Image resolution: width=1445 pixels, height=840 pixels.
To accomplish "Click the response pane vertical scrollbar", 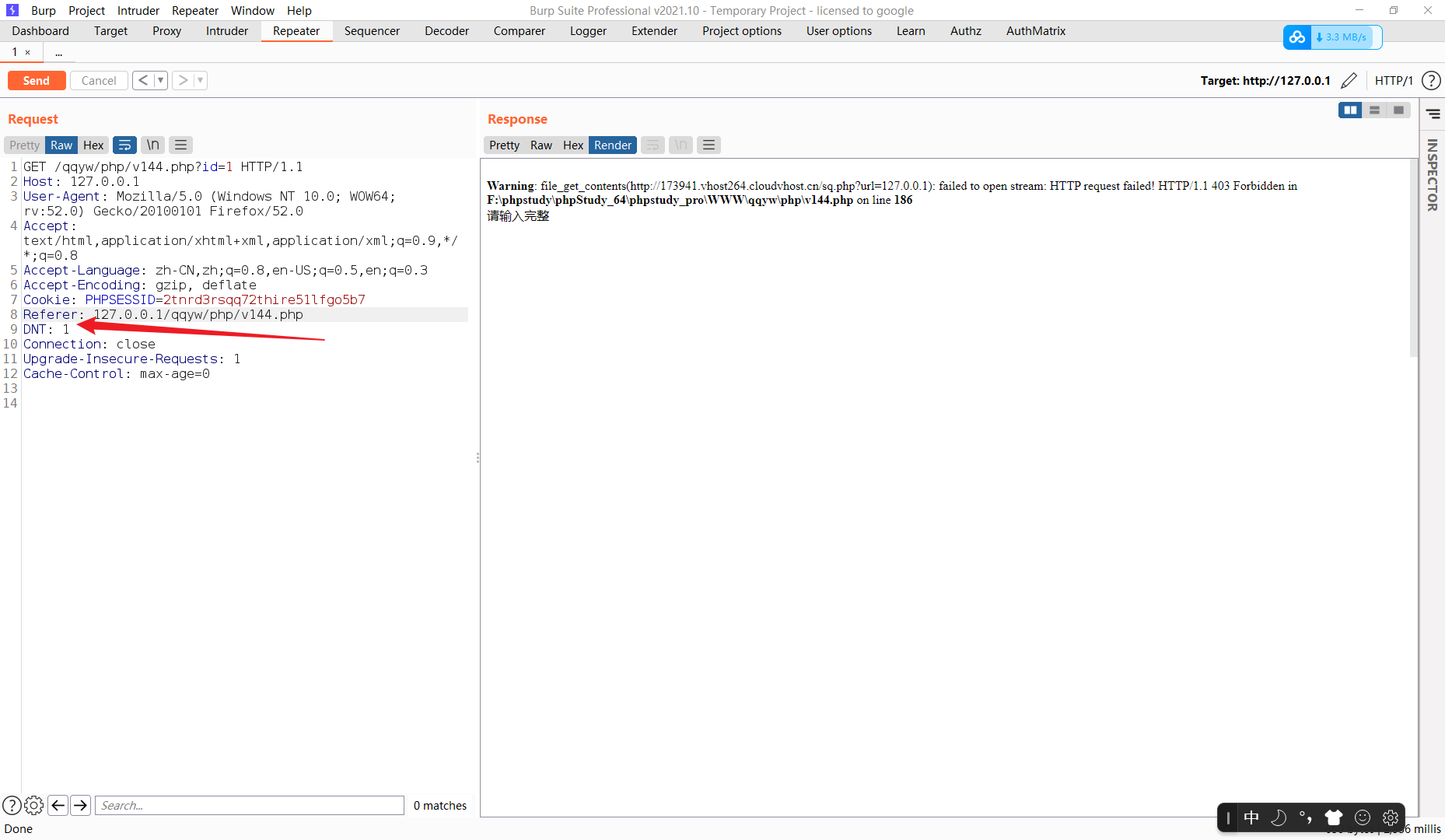I will point(1413,257).
